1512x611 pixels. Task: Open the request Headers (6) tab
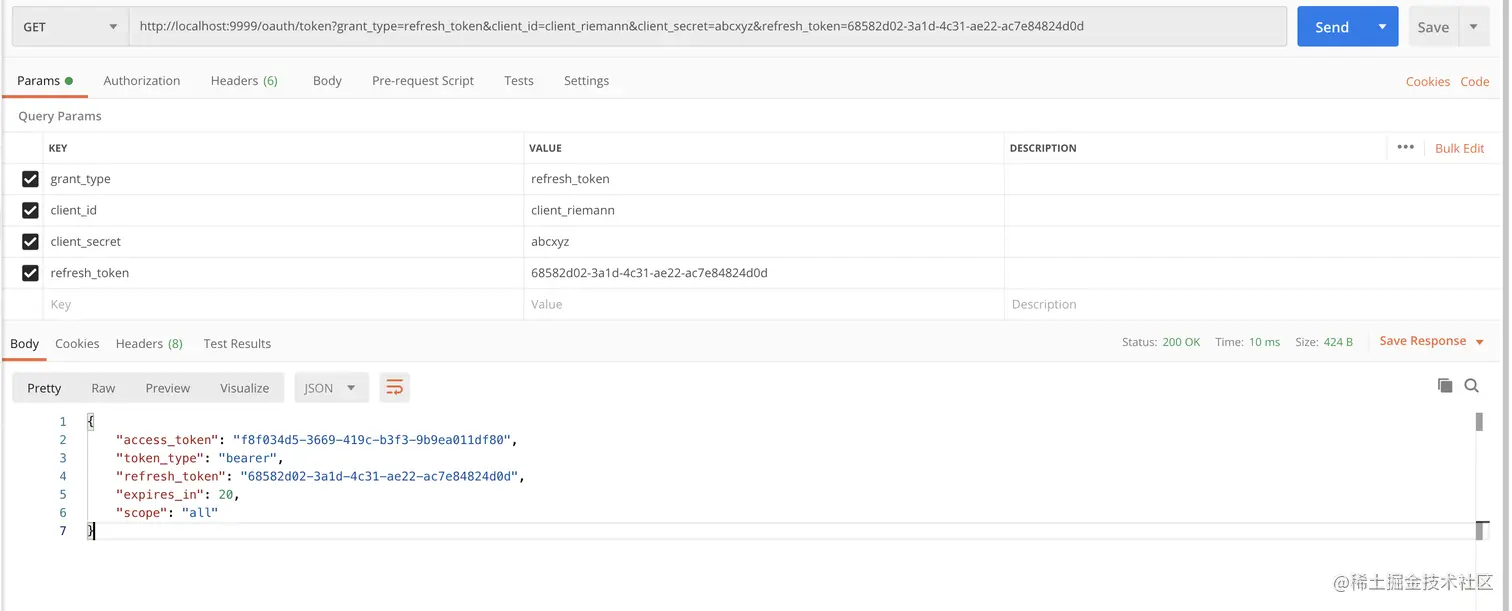click(244, 80)
